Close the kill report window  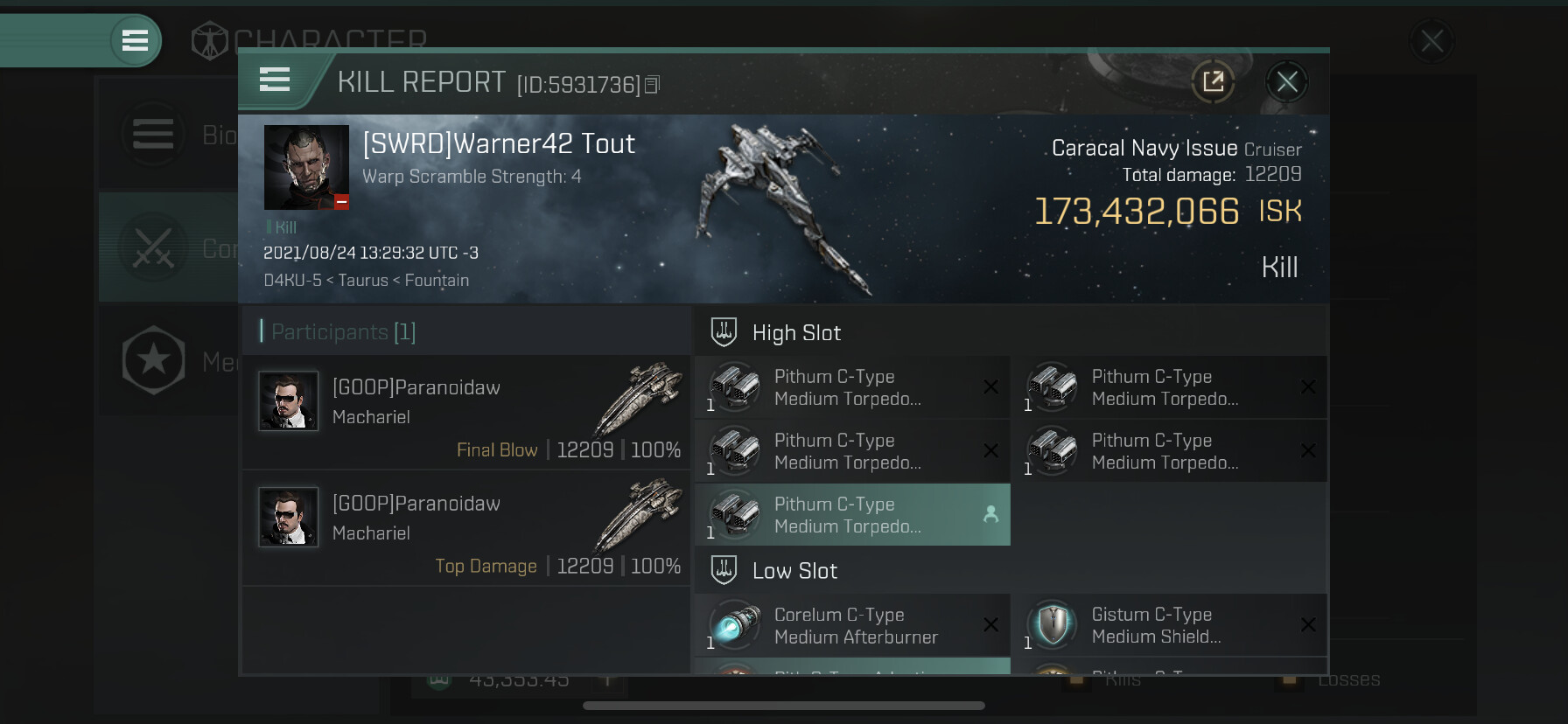point(1286,82)
